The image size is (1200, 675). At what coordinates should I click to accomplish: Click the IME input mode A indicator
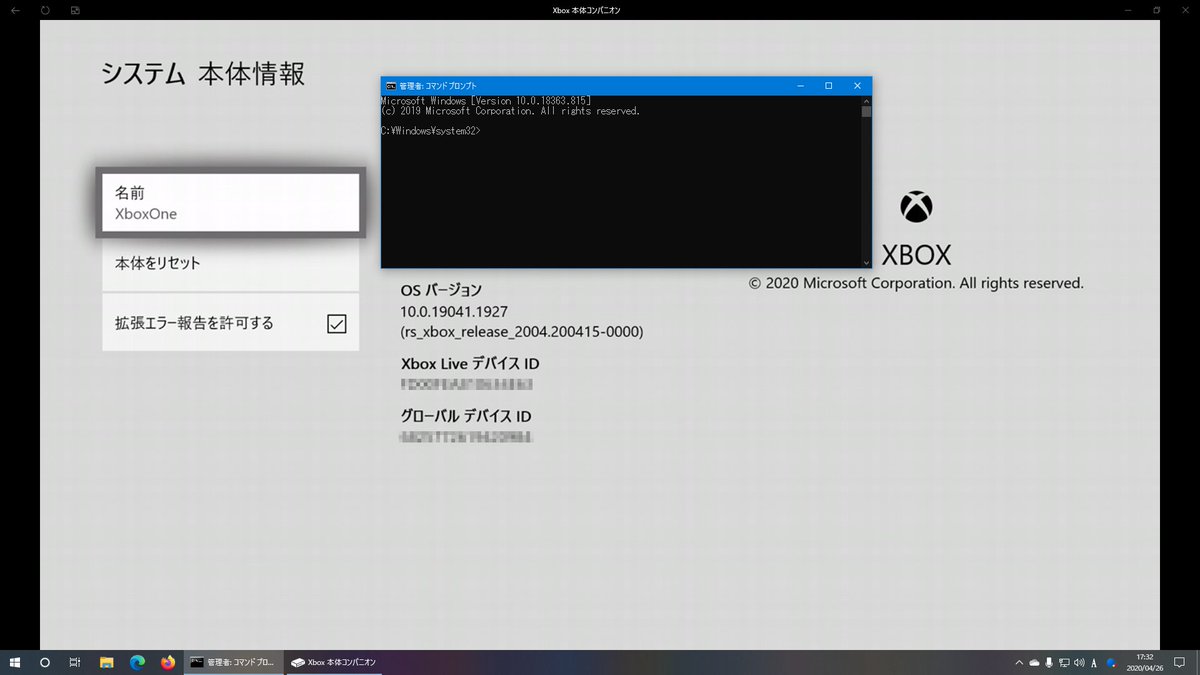coord(1095,662)
